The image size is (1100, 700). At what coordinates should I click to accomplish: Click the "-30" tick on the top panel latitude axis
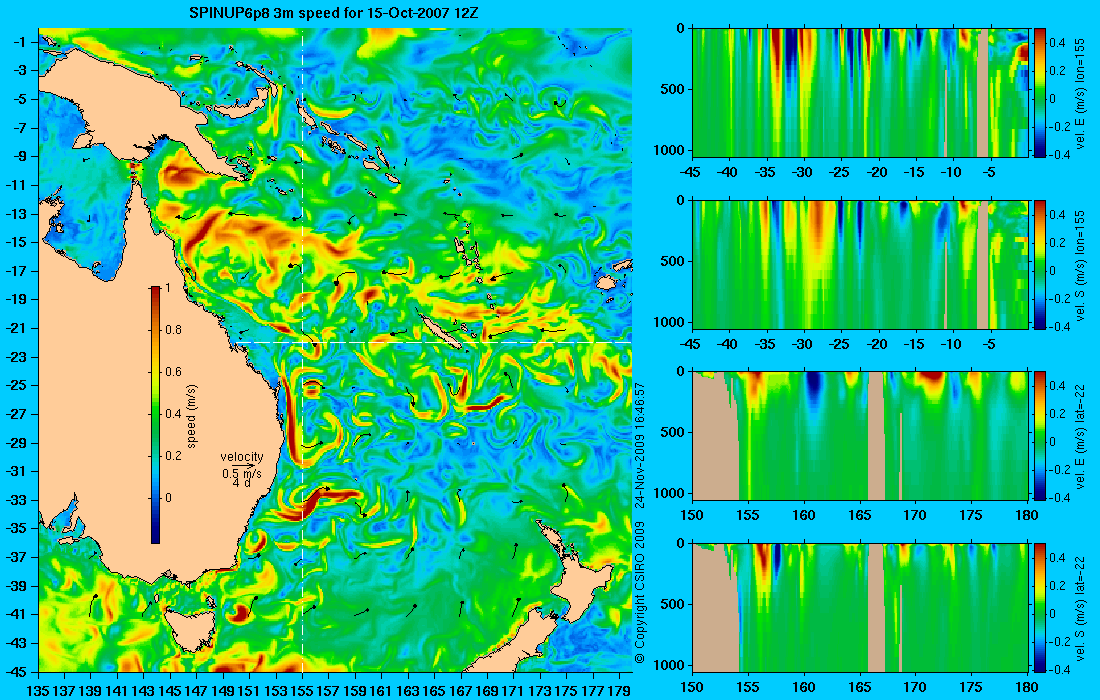pos(803,172)
